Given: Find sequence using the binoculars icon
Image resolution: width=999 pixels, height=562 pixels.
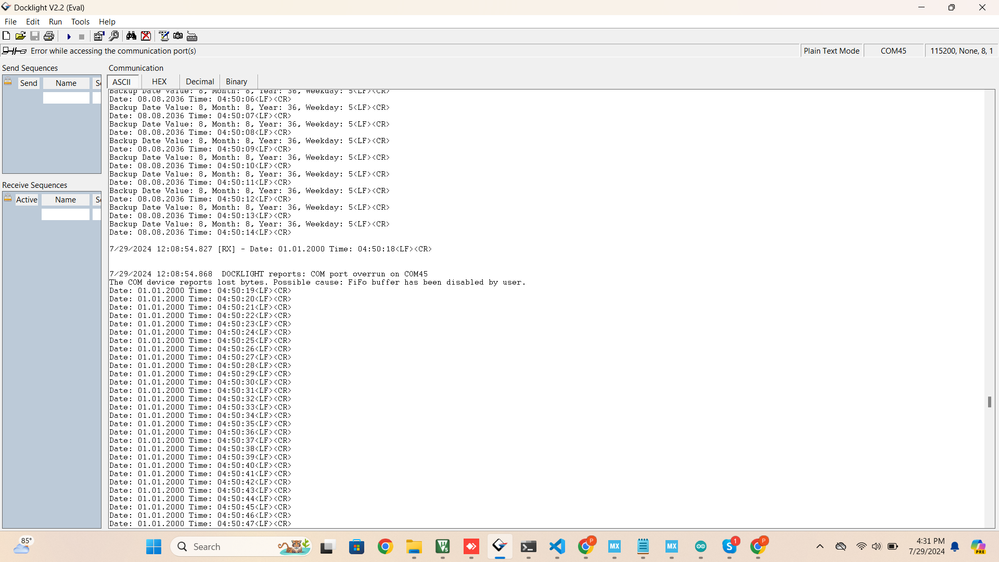Looking at the screenshot, I should tap(131, 36).
